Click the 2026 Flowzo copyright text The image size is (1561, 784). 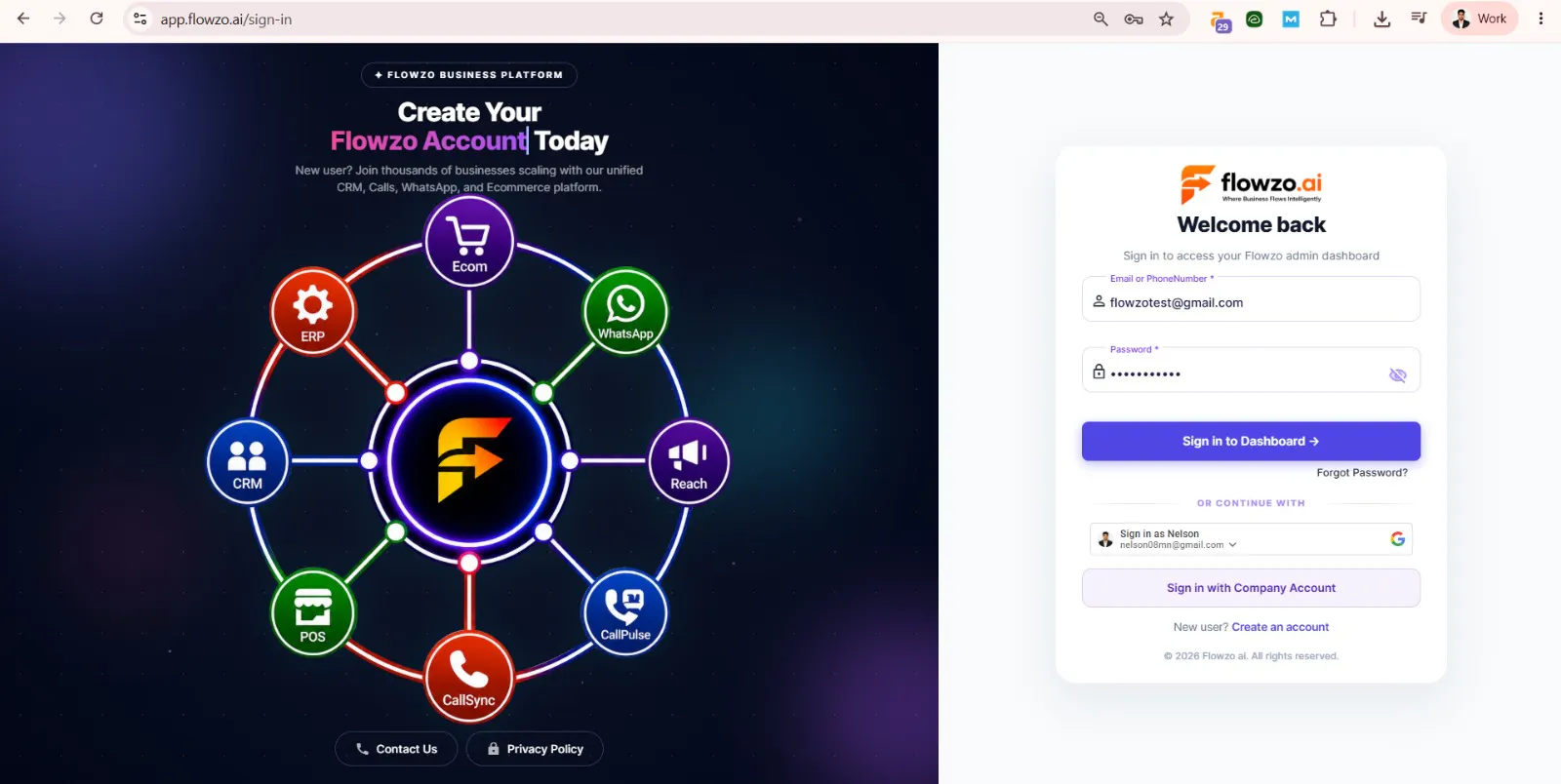click(x=1251, y=656)
